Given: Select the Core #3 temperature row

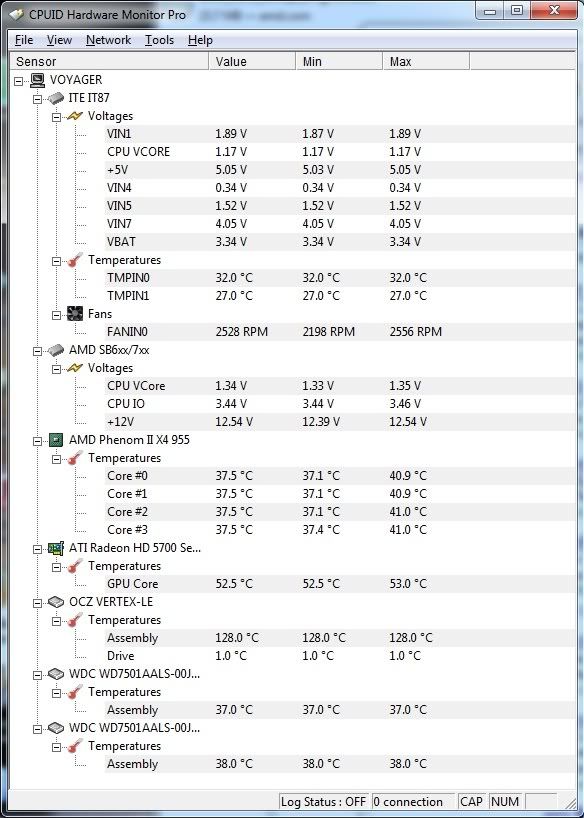Looking at the screenshot, I should 339,530.
